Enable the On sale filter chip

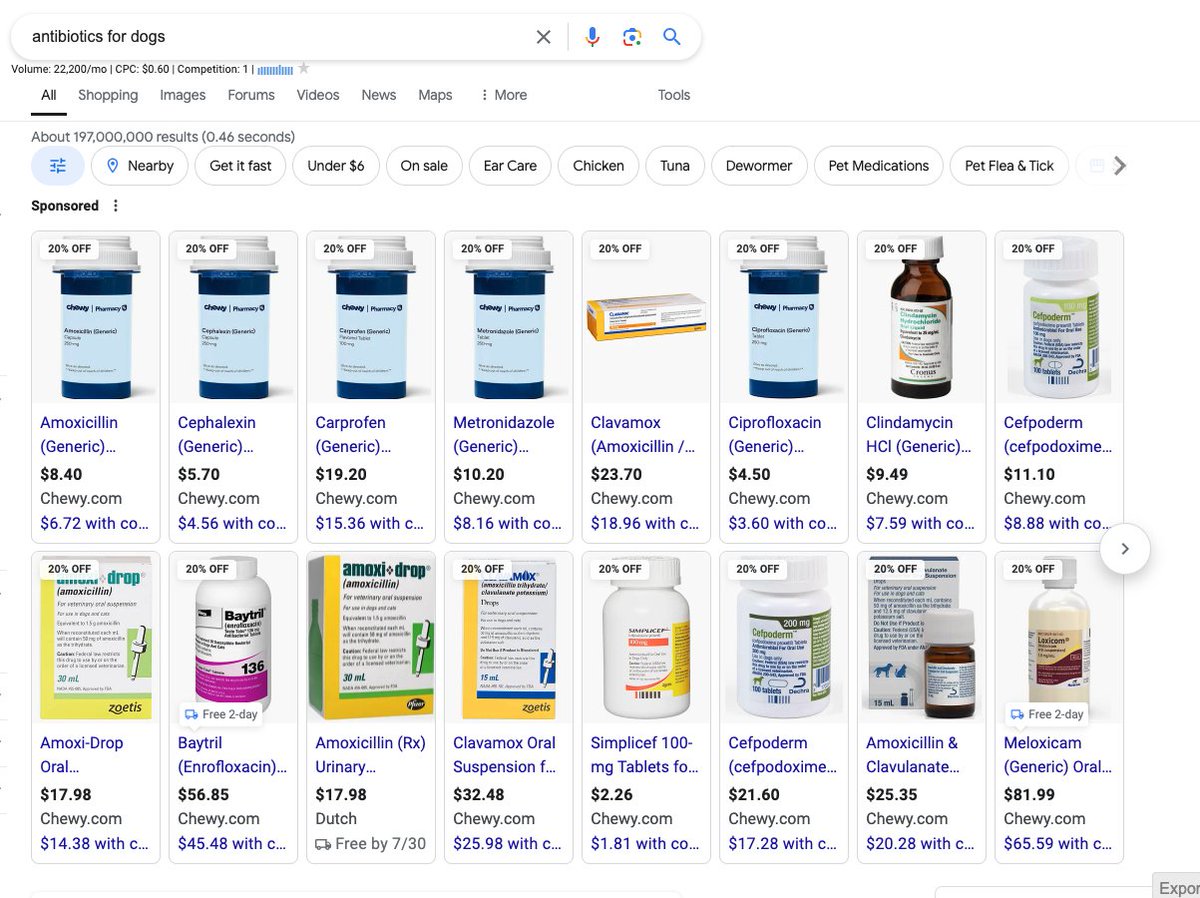point(423,165)
